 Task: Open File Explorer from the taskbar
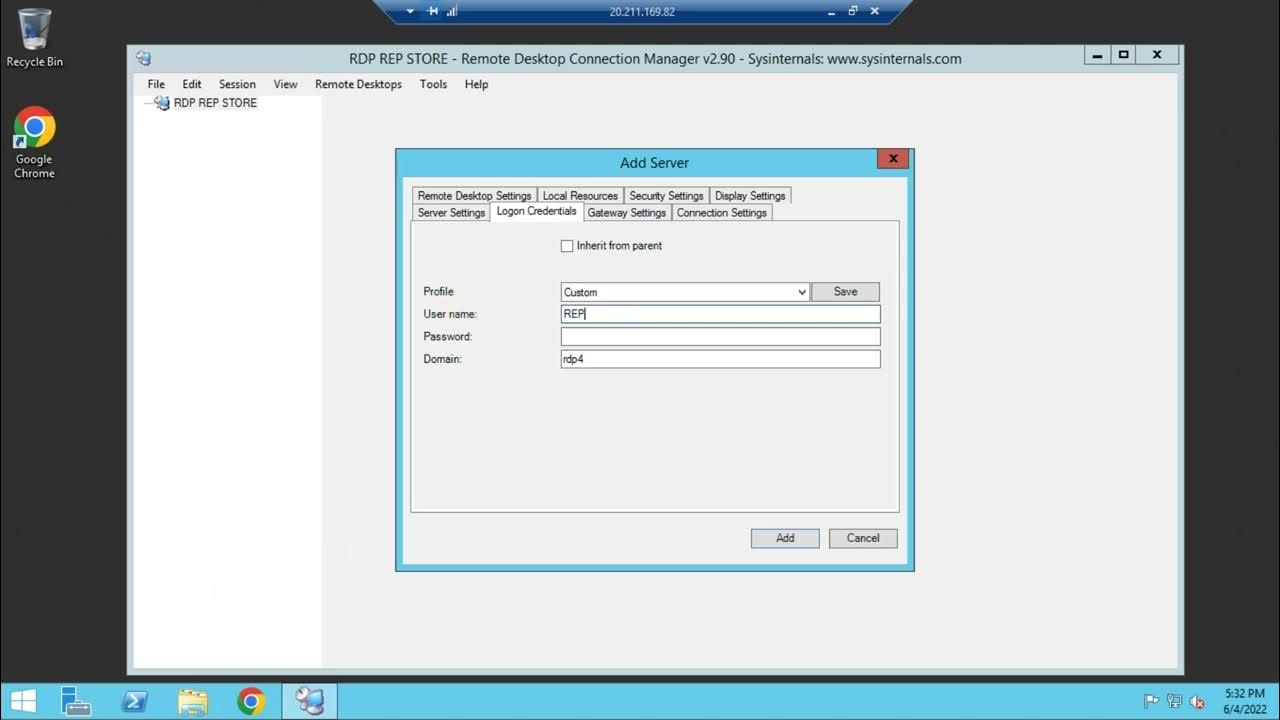coord(192,702)
